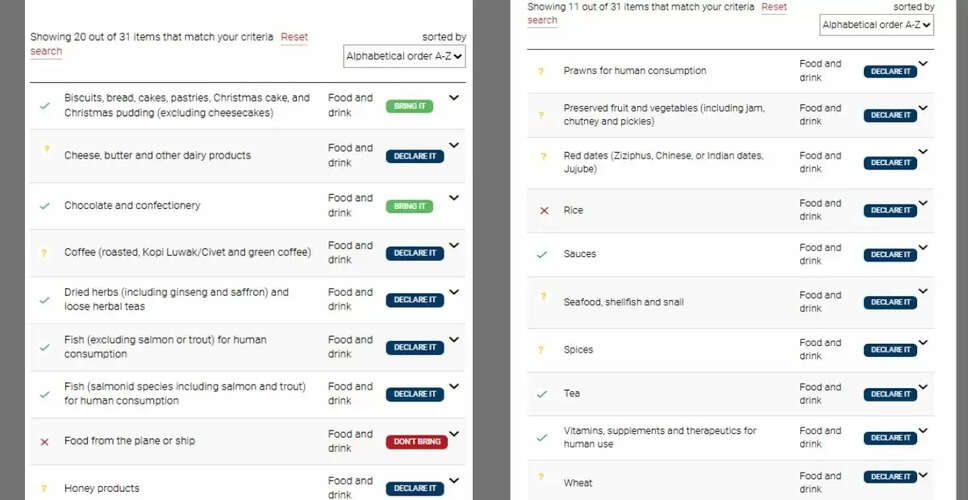Image resolution: width=968 pixels, height=500 pixels.
Task: Click Reset search link in right panel
Action: coord(657,13)
